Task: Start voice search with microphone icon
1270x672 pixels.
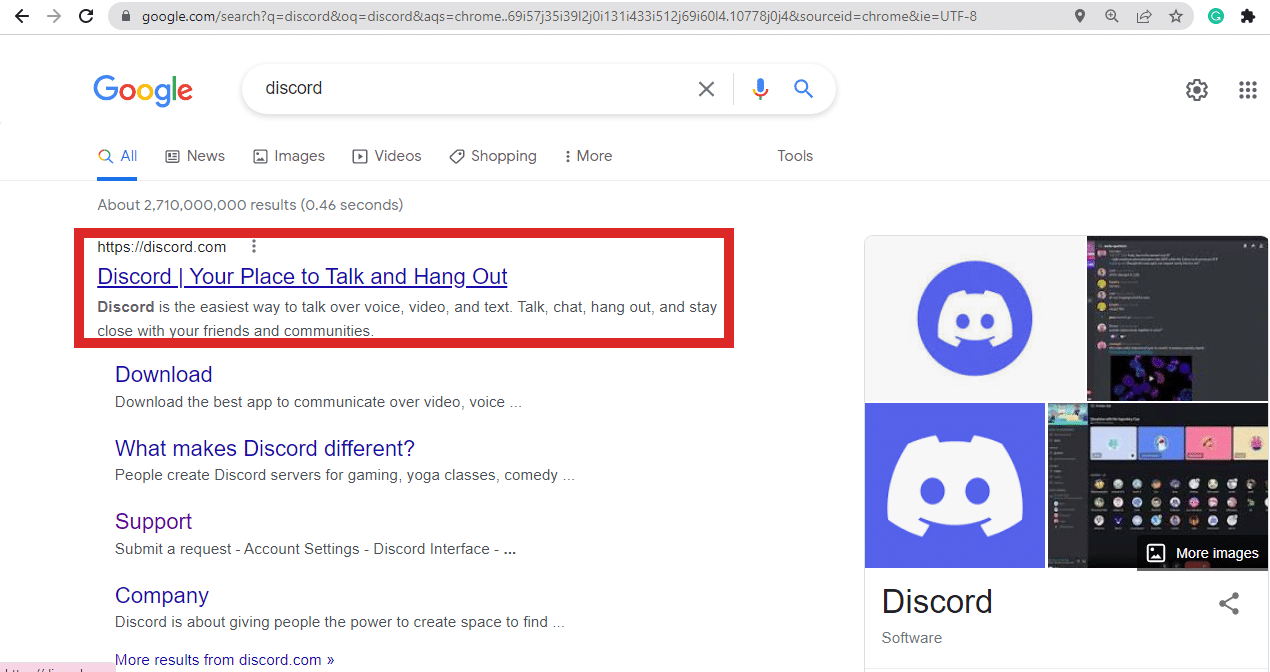Action: 761,89
